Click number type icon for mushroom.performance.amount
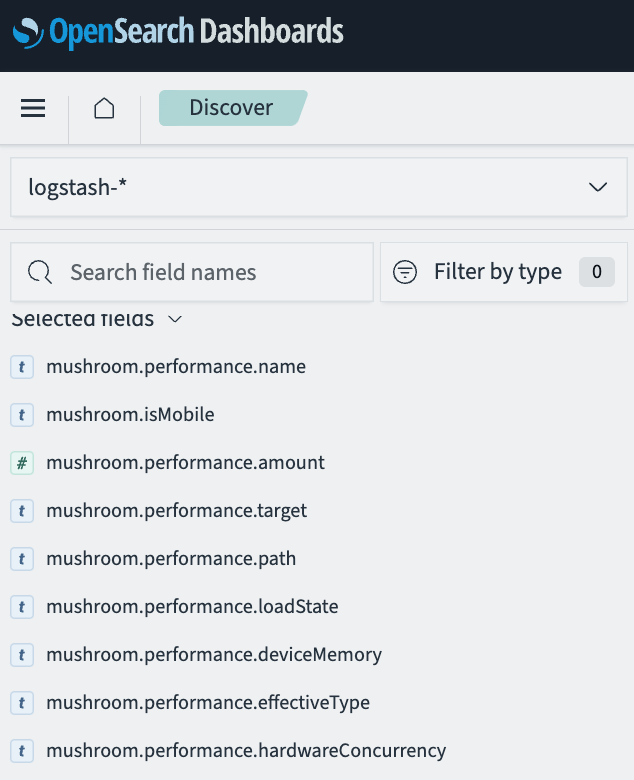 [x=22, y=463]
